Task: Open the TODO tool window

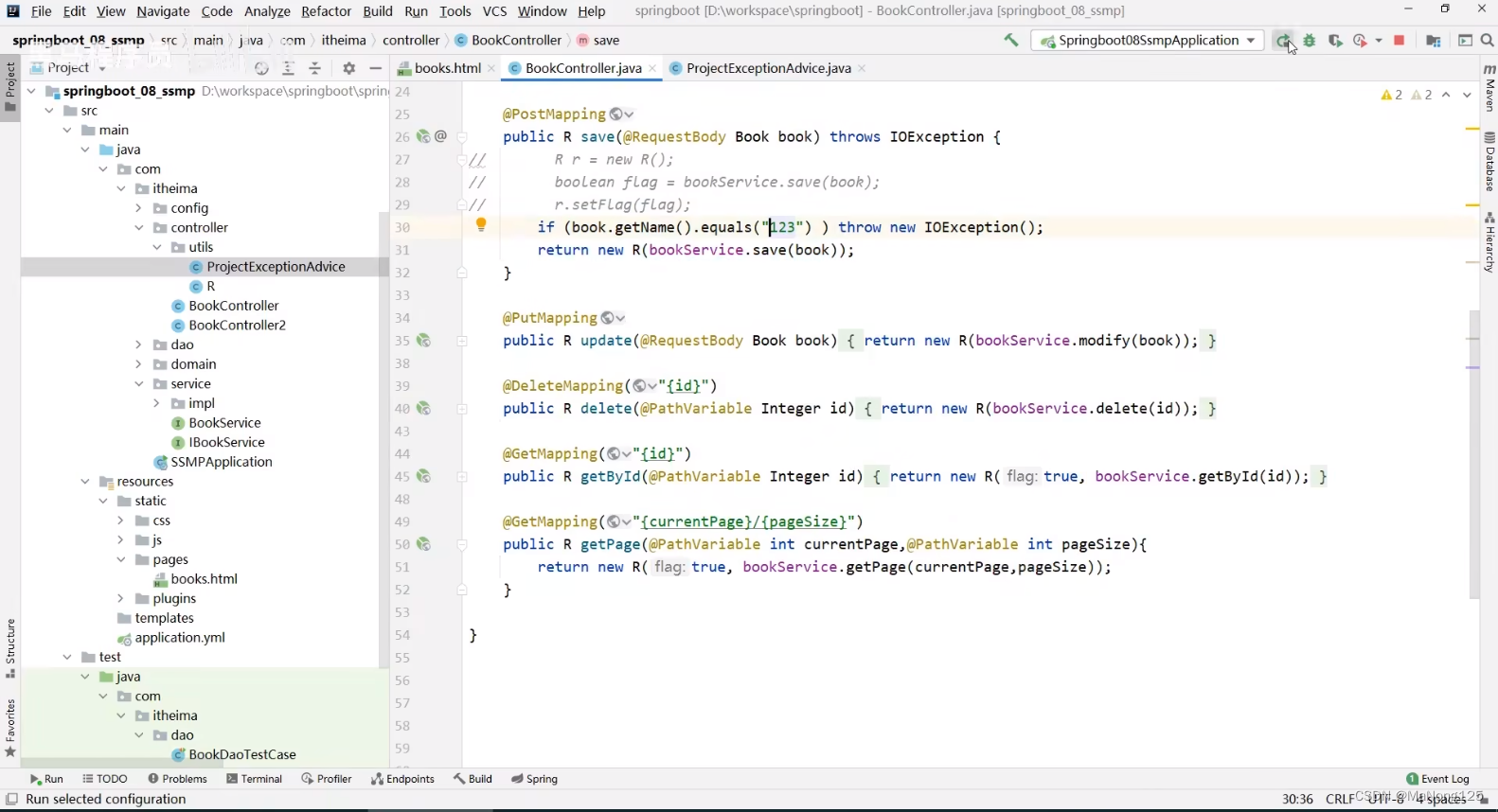Action: [104, 779]
